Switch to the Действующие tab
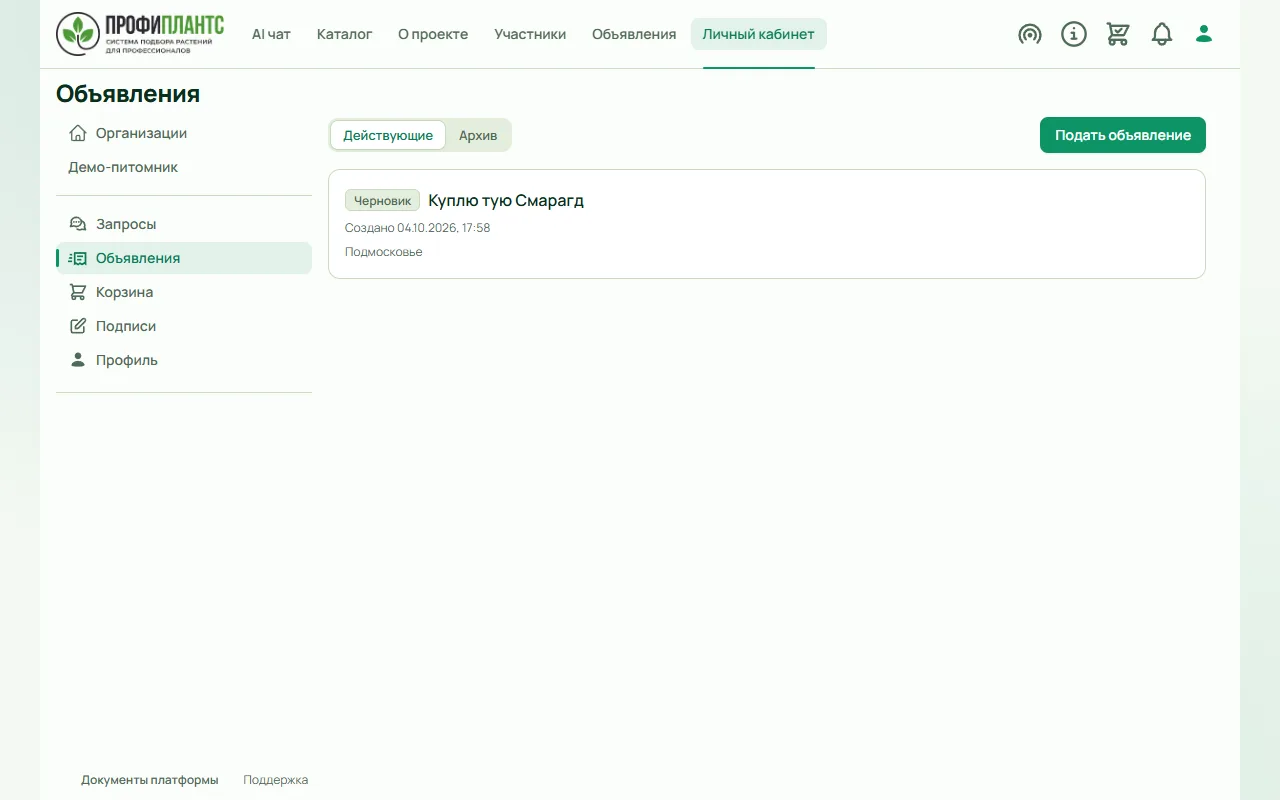This screenshot has width=1280, height=800. tap(388, 135)
